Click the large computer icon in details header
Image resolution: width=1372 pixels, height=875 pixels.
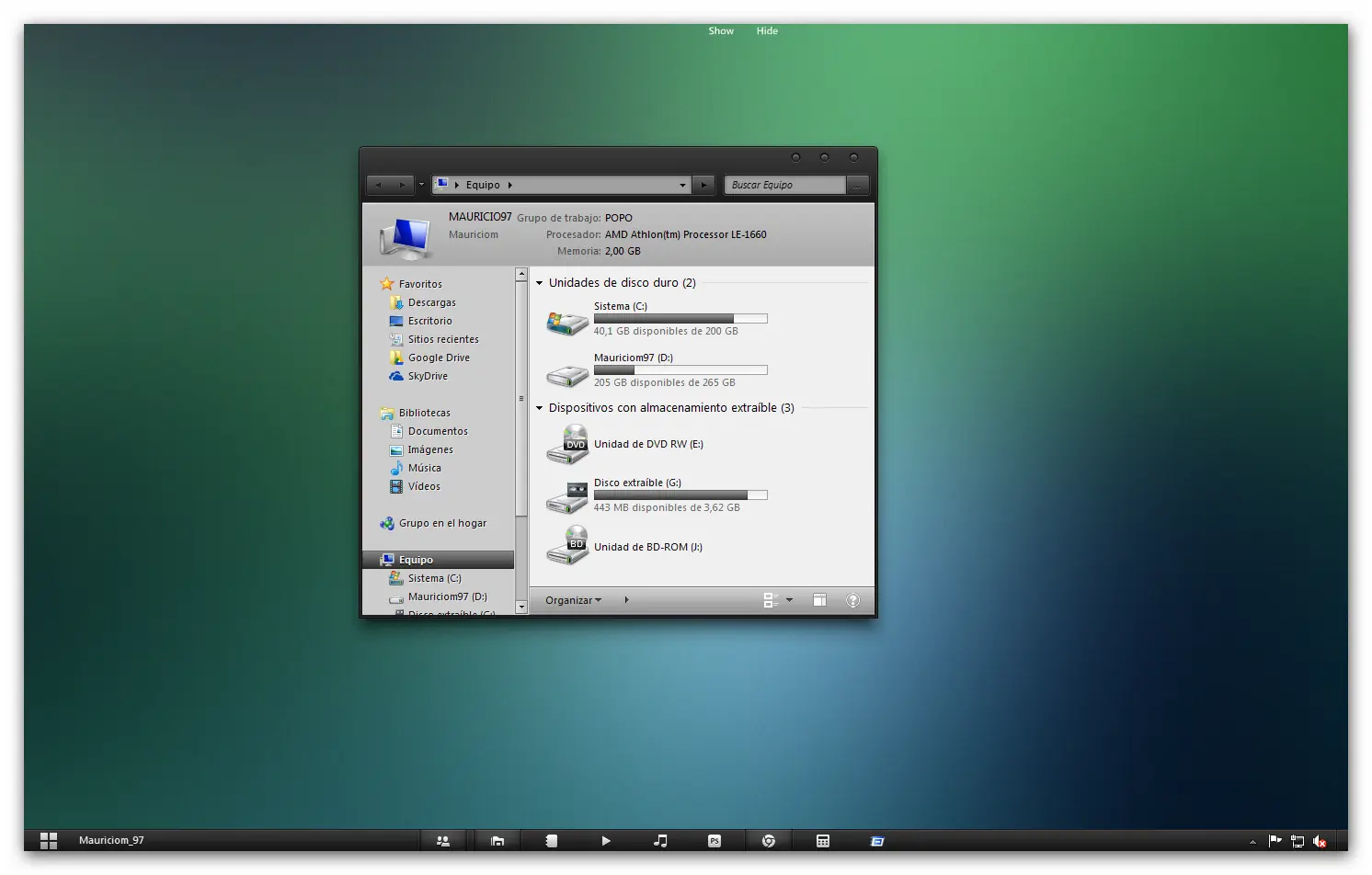406,238
